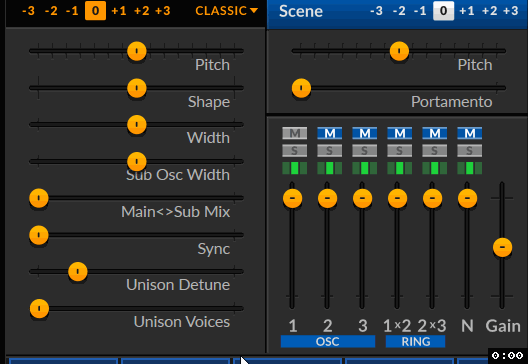Viewport: 528px width, 364px height.
Task: Toggle mute for noise channel N
Action: pyautogui.click(x=470, y=133)
